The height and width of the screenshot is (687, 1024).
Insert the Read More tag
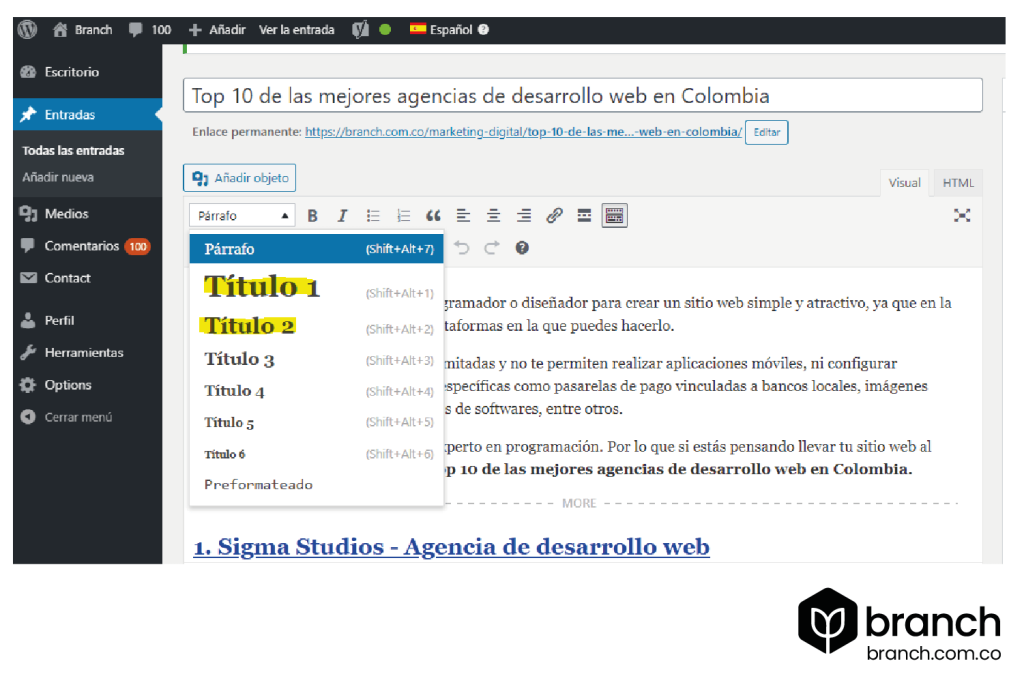click(x=584, y=215)
